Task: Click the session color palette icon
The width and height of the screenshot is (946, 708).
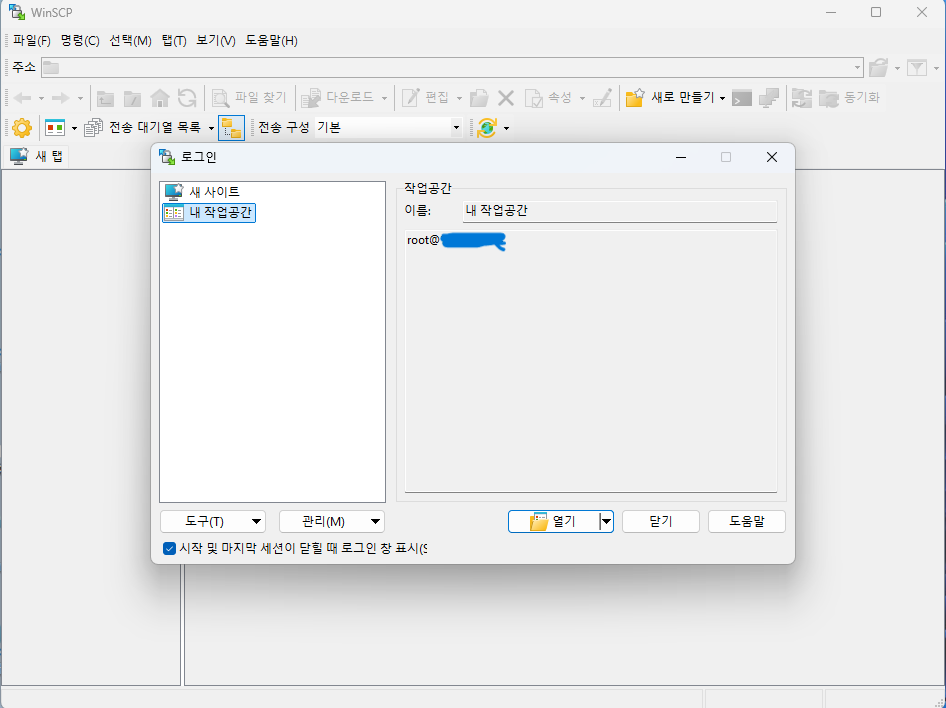Action: 55,128
